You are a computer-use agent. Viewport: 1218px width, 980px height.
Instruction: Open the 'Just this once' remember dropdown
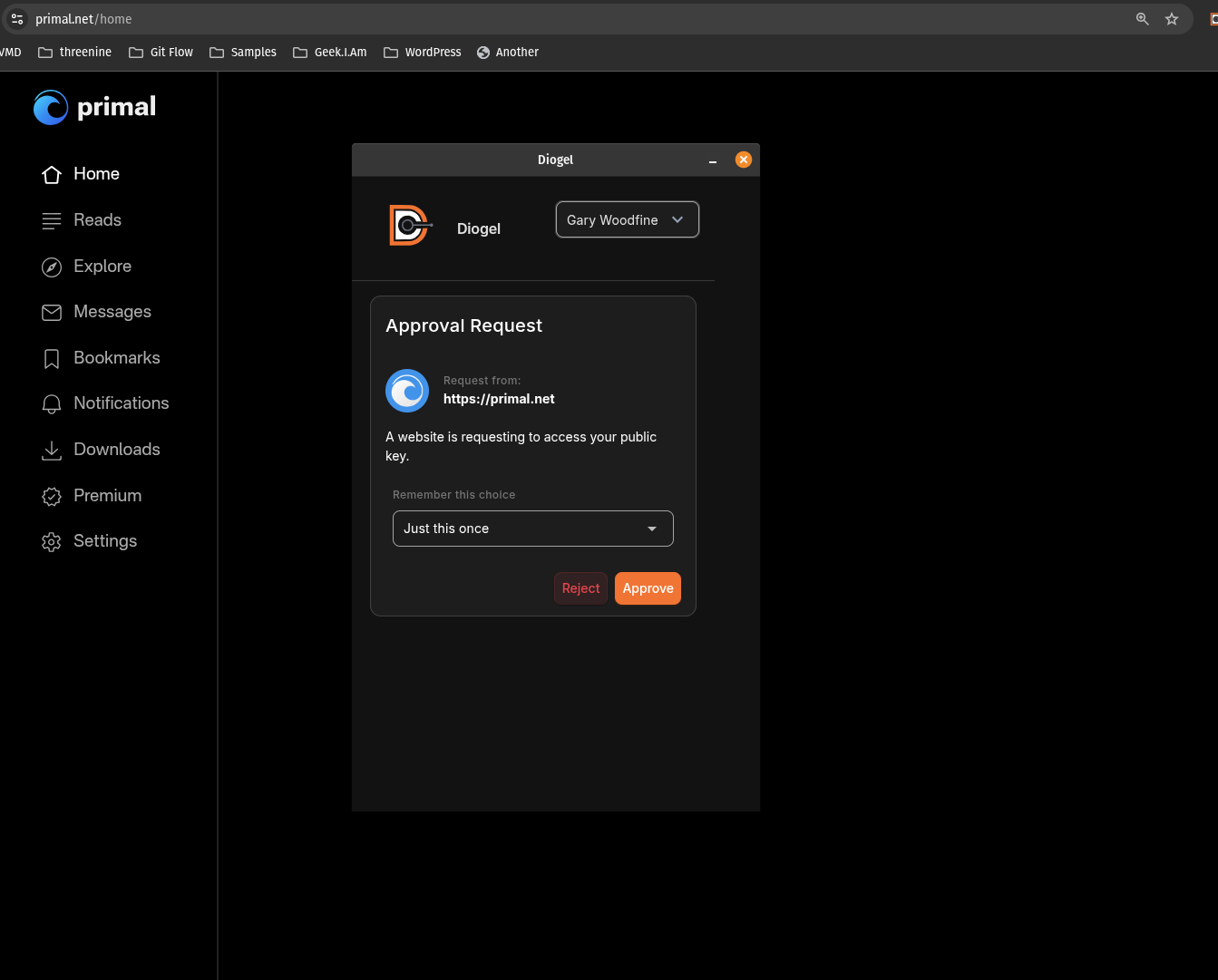pyautogui.click(x=532, y=529)
